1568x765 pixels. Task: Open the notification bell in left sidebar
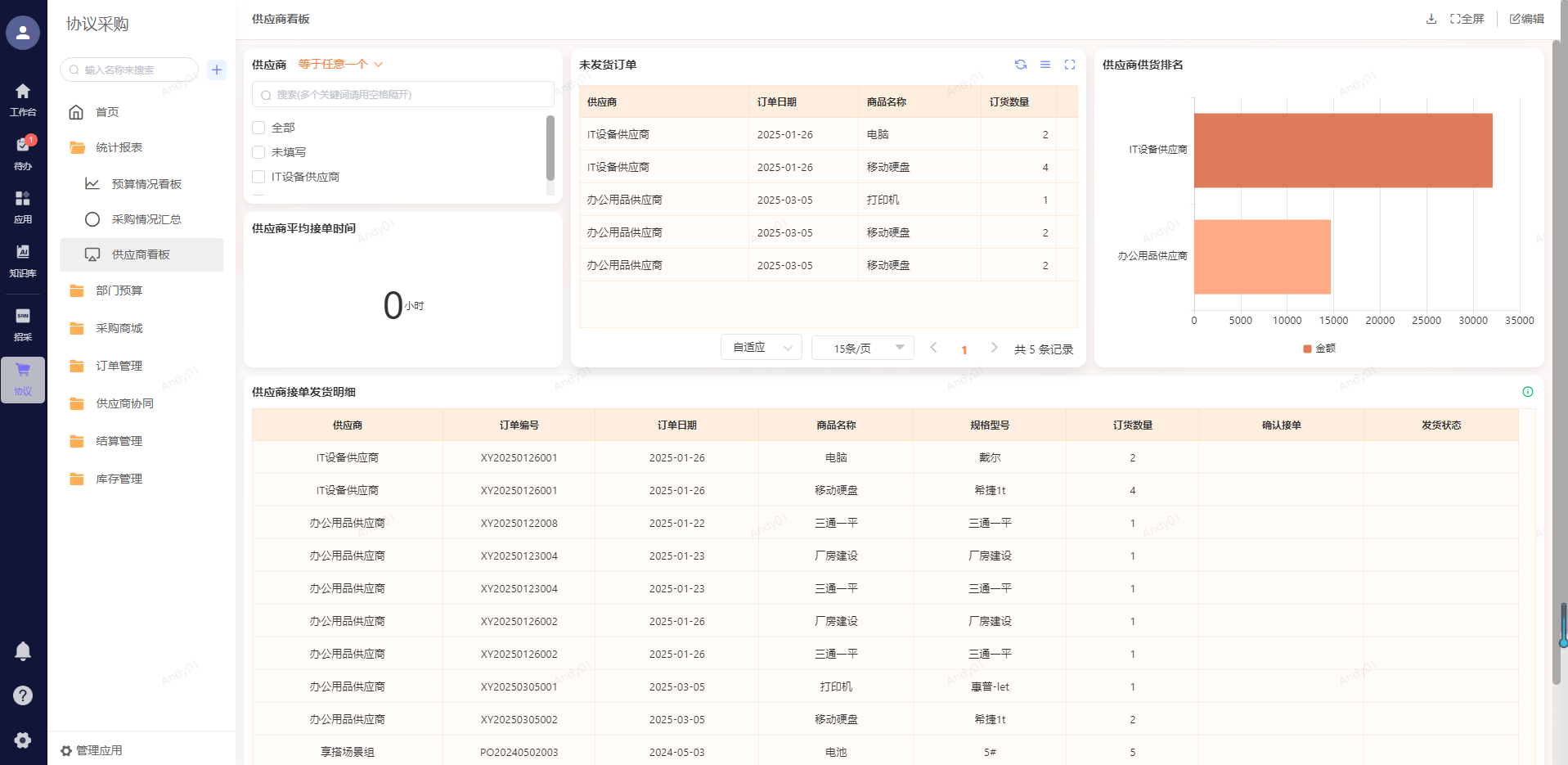tap(23, 651)
